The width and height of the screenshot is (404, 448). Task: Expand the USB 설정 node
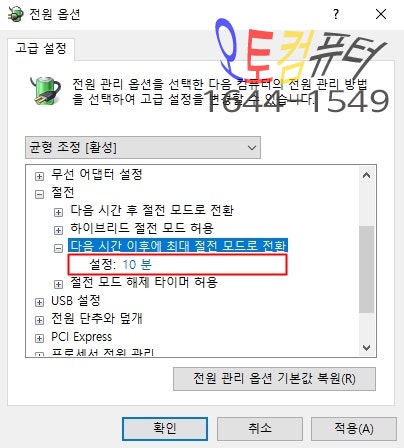[x=39, y=302]
